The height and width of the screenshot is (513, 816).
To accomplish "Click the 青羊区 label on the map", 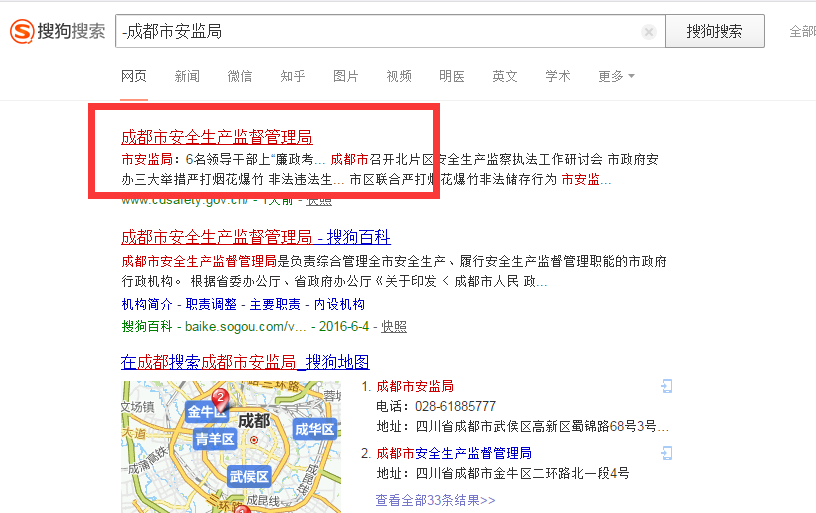I will (x=215, y=439).
